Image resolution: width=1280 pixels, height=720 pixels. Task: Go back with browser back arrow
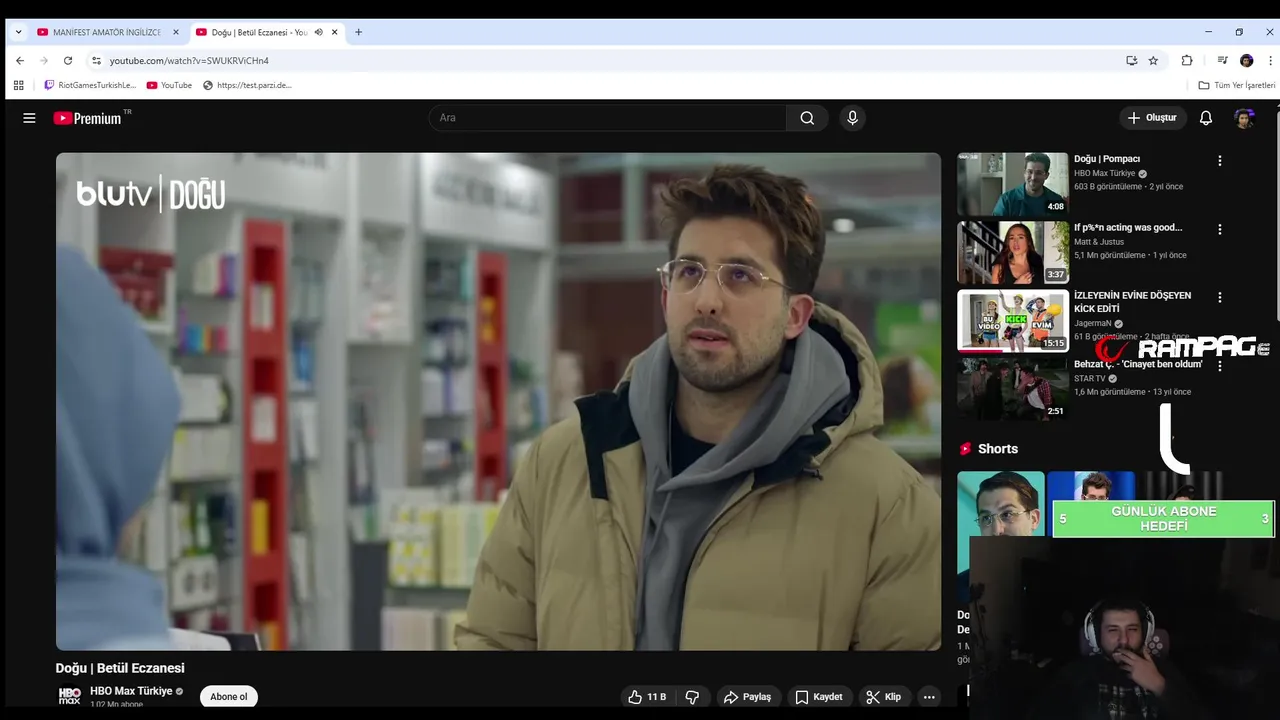[20, 60]
